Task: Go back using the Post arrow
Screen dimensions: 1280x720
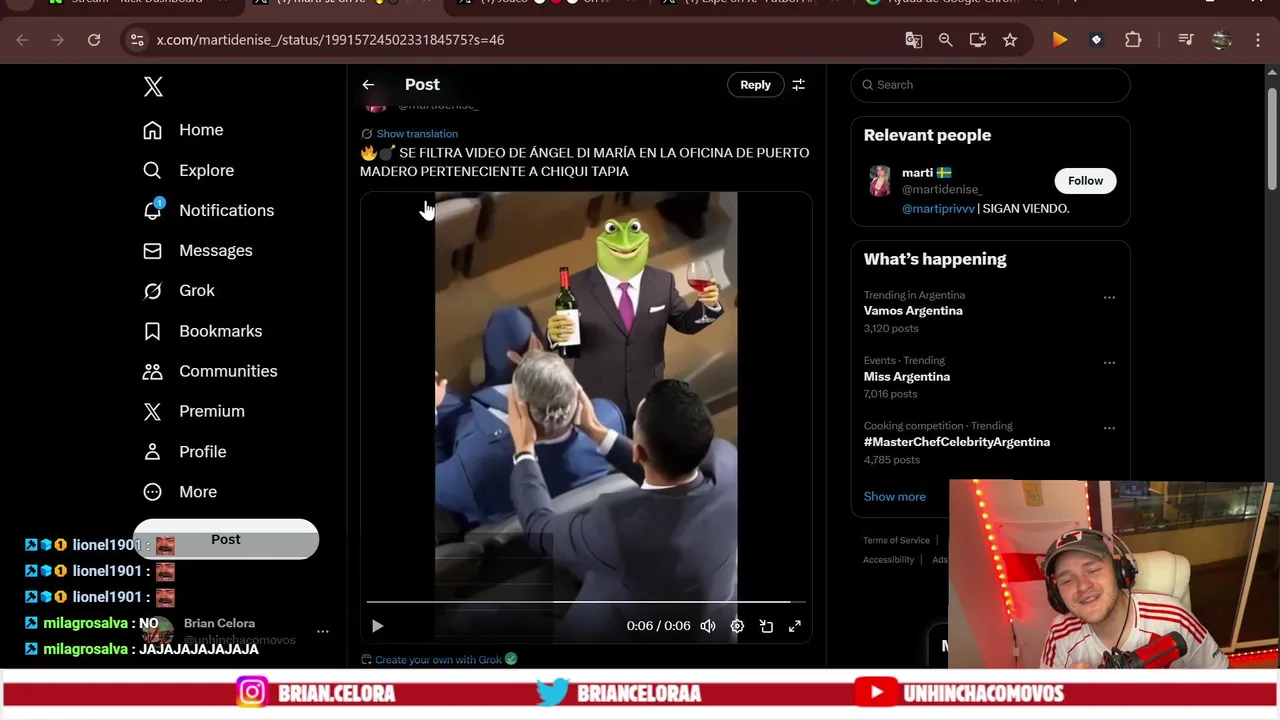Action: [368, 85]
